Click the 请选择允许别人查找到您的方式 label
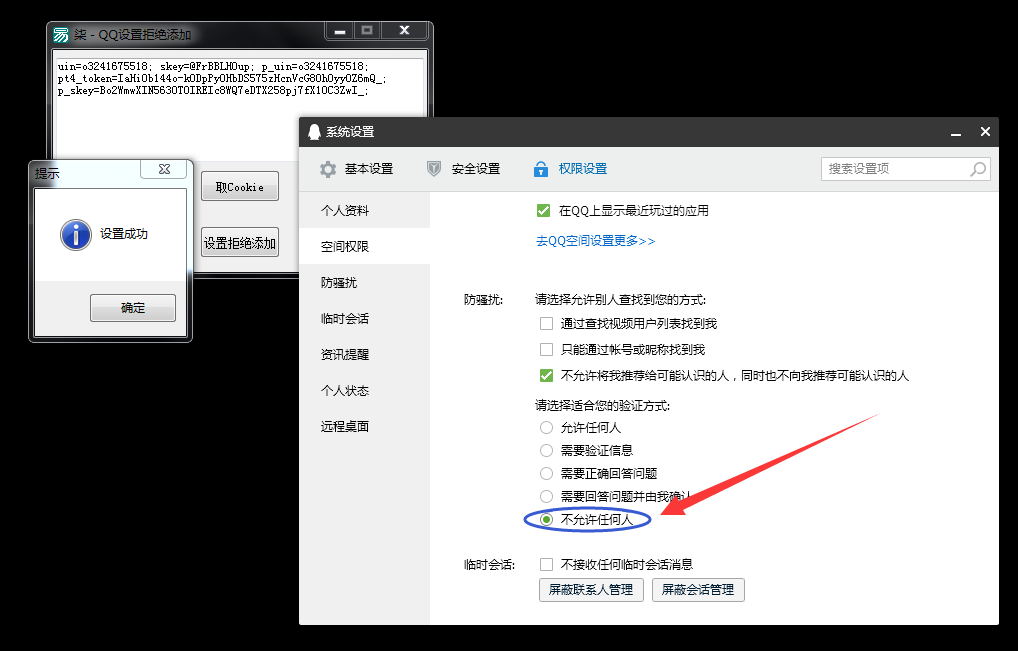 (x=620, y=300)
